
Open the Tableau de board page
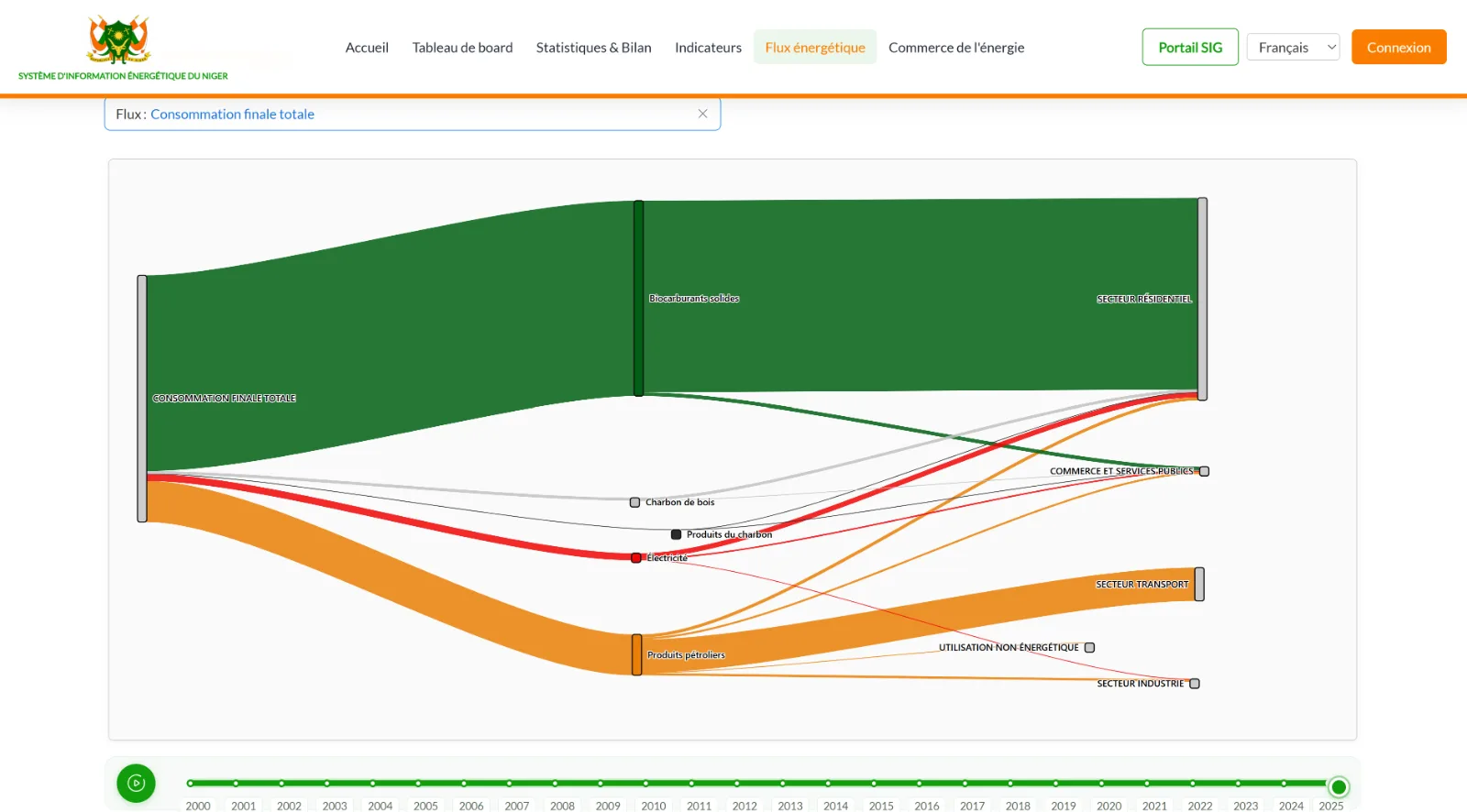click(x=462, y=48)
